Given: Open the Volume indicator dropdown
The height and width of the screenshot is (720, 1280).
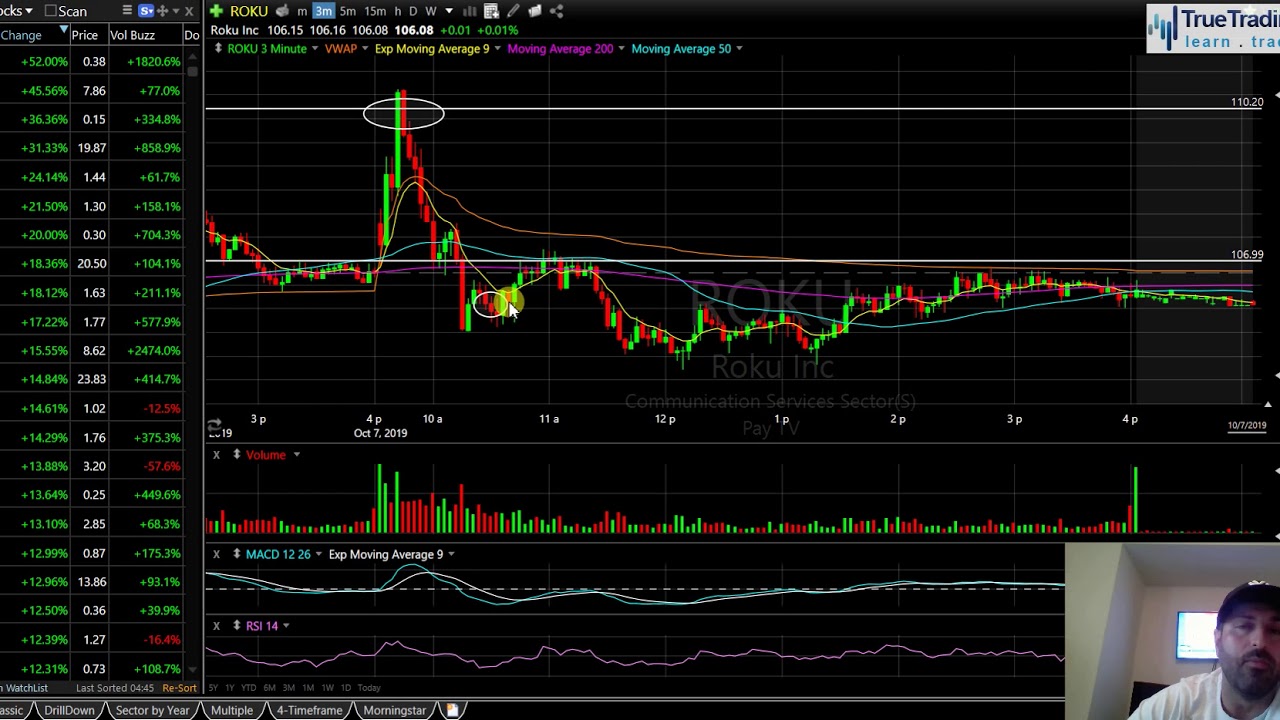Looking at the screenshot, I should click(296, 455).
